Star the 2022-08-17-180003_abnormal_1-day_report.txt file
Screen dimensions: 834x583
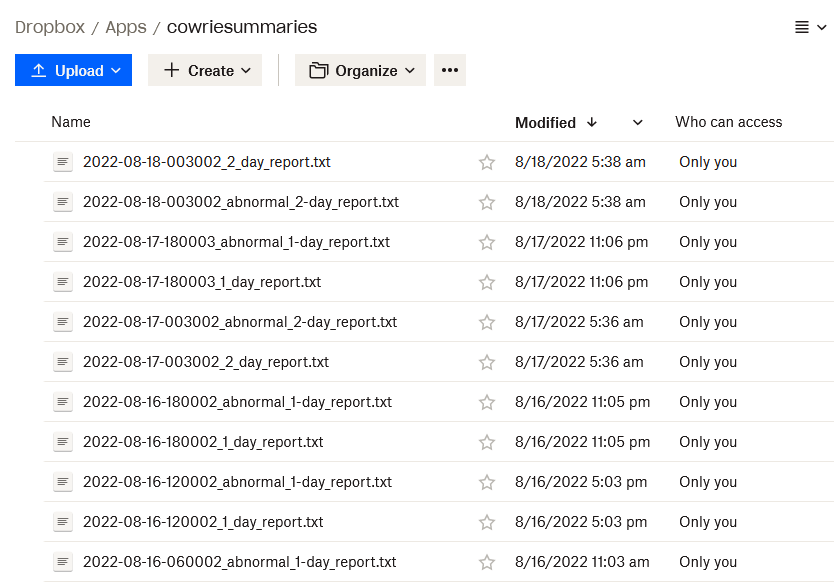coord(487,242)
